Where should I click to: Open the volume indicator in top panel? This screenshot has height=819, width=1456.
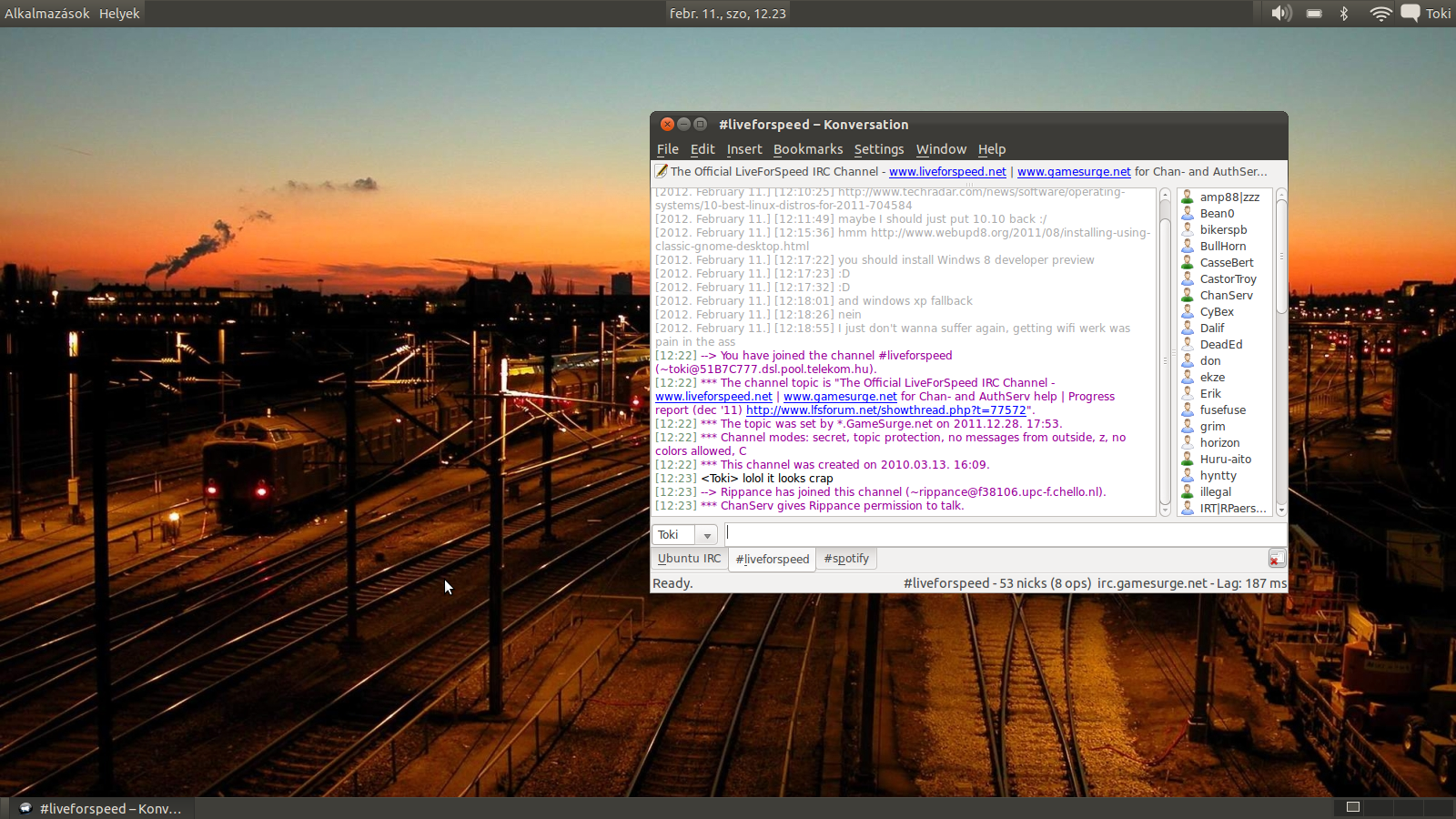pos(1281,14)
